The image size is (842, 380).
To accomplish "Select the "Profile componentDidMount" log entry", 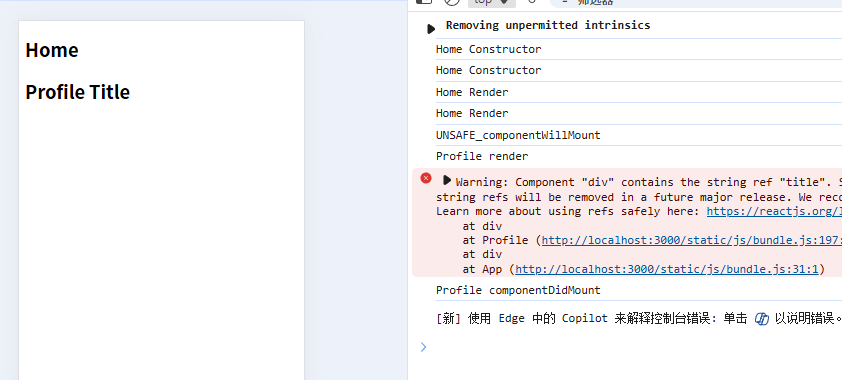I will pyautogui.click(x=518, y=290).
